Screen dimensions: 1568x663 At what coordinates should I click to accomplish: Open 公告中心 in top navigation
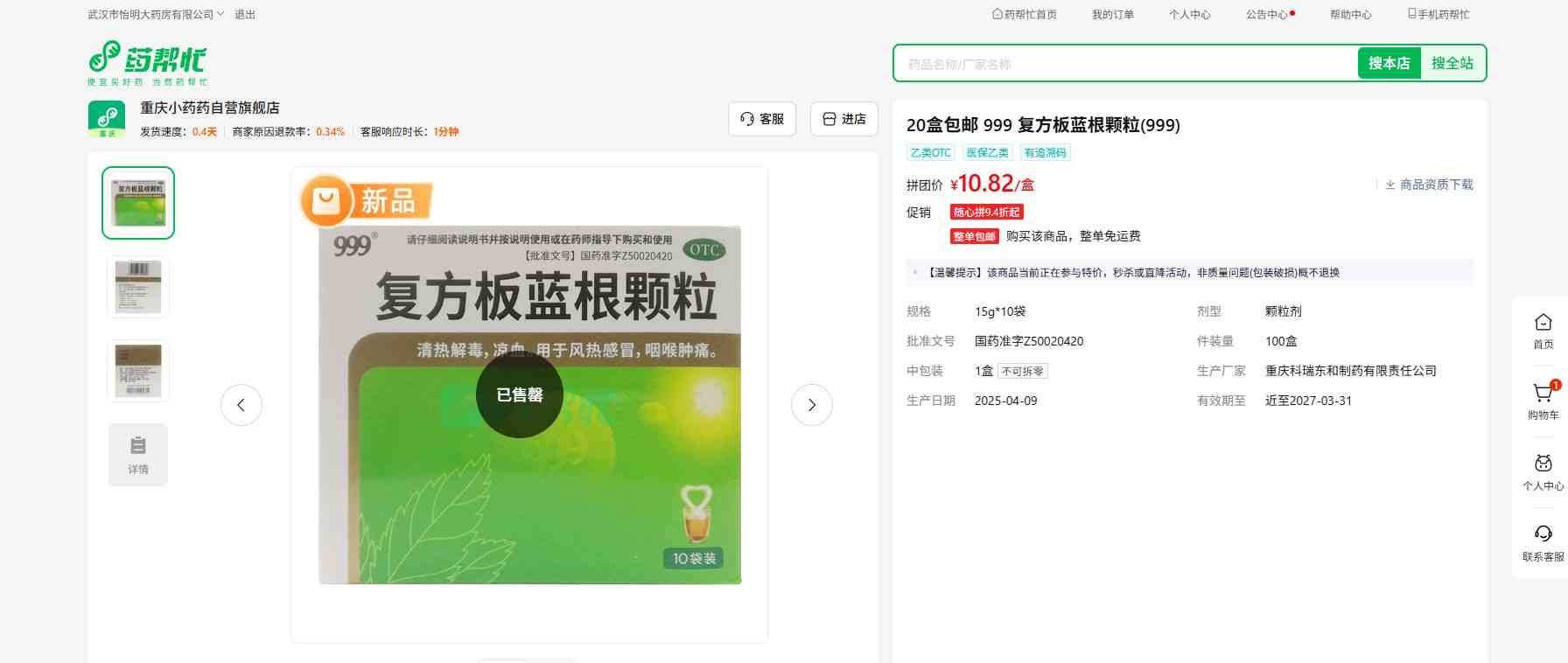tap(1267, 15)
